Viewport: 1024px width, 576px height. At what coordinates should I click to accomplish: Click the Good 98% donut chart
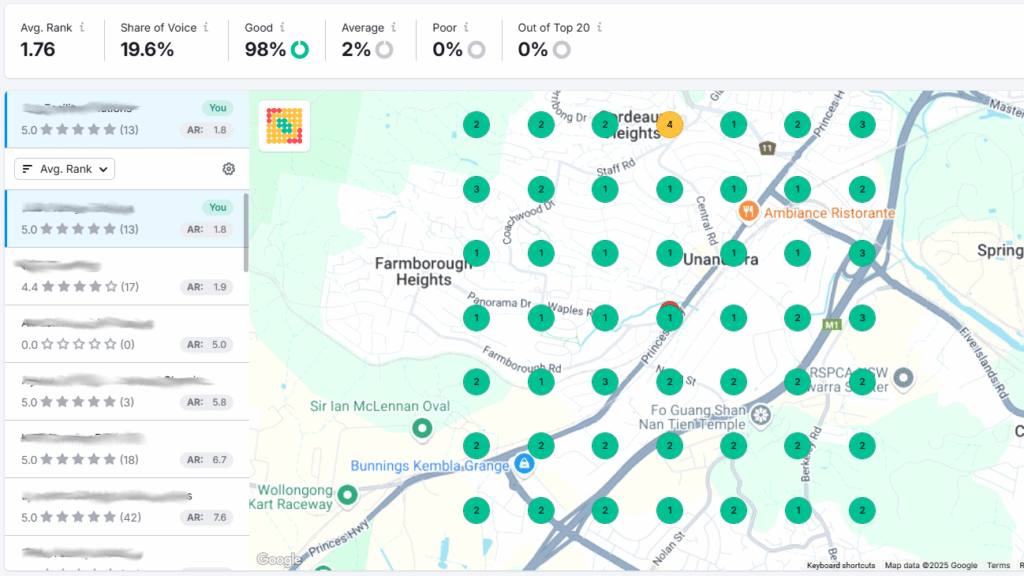coord(300,50)
